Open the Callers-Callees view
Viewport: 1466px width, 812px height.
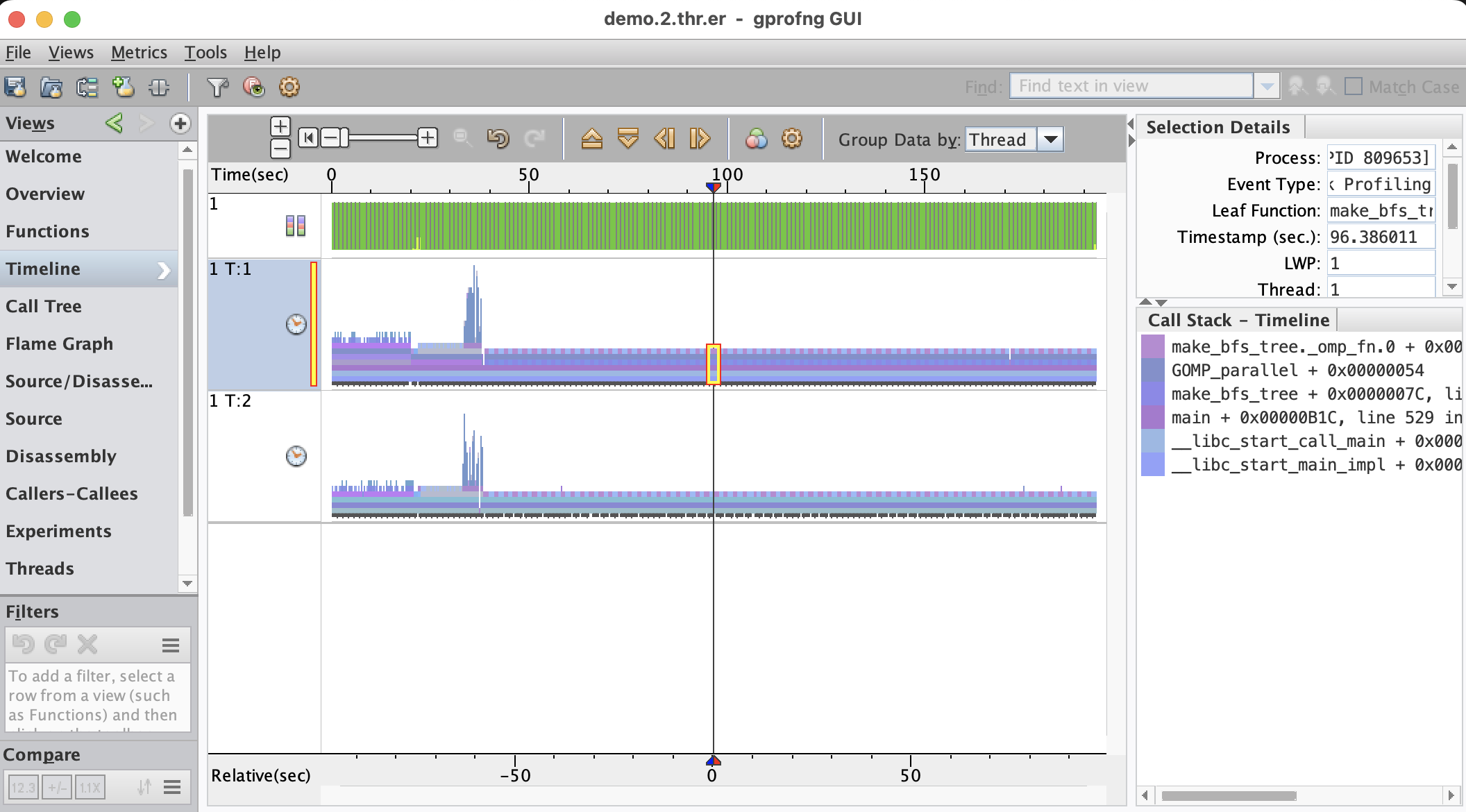(71, 493)
